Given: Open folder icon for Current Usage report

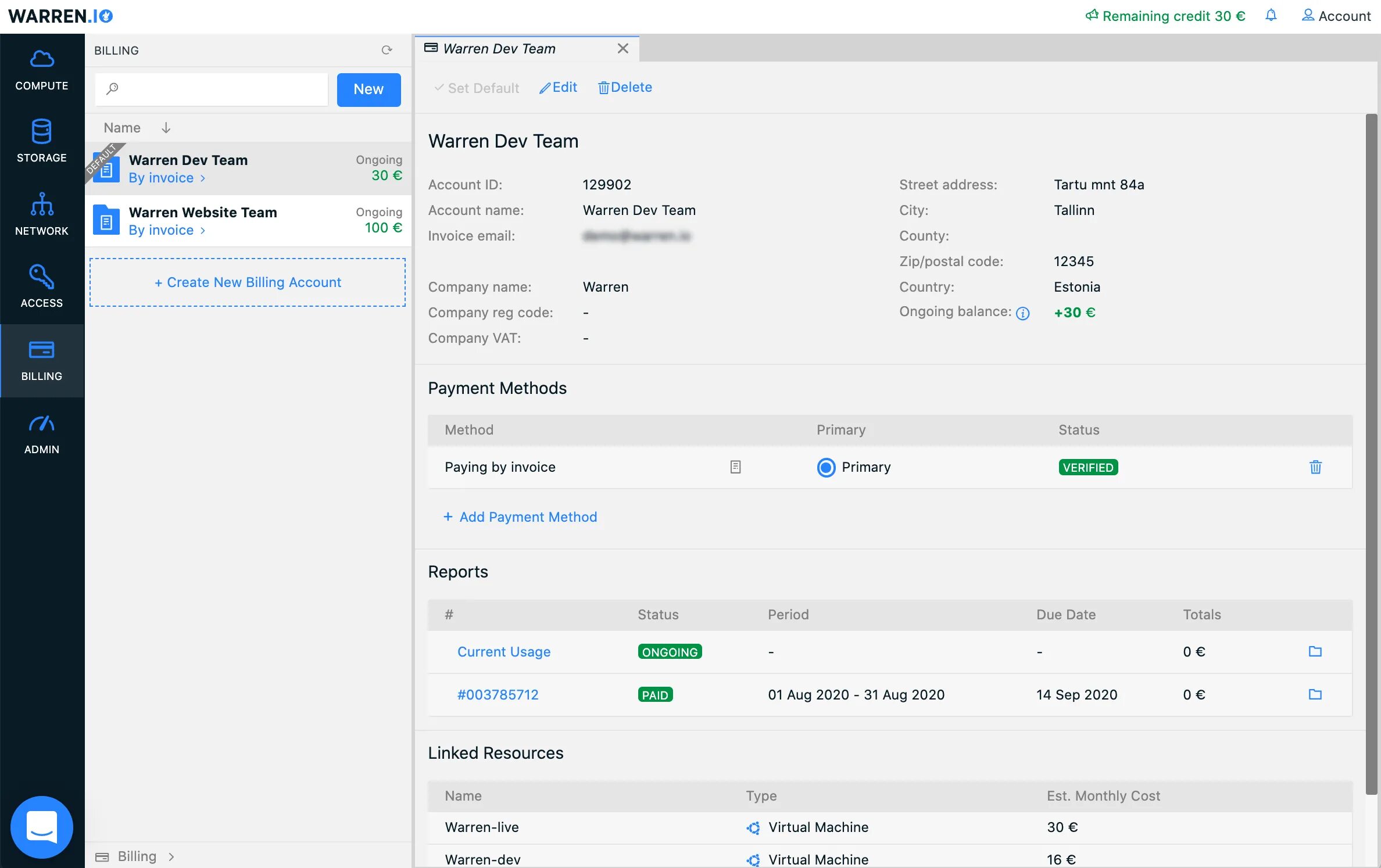Looking at the screenshot, I should (1315, 651).
